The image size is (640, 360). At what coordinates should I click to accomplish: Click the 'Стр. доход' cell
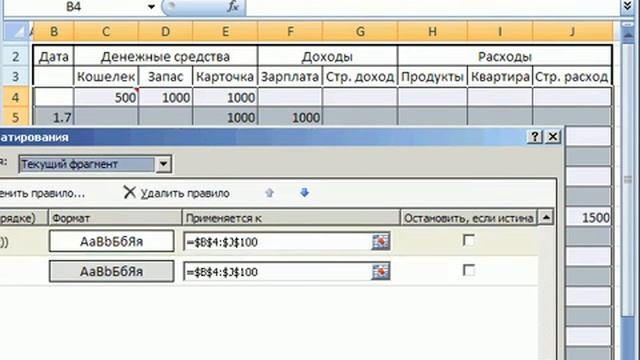coord(360,76)
